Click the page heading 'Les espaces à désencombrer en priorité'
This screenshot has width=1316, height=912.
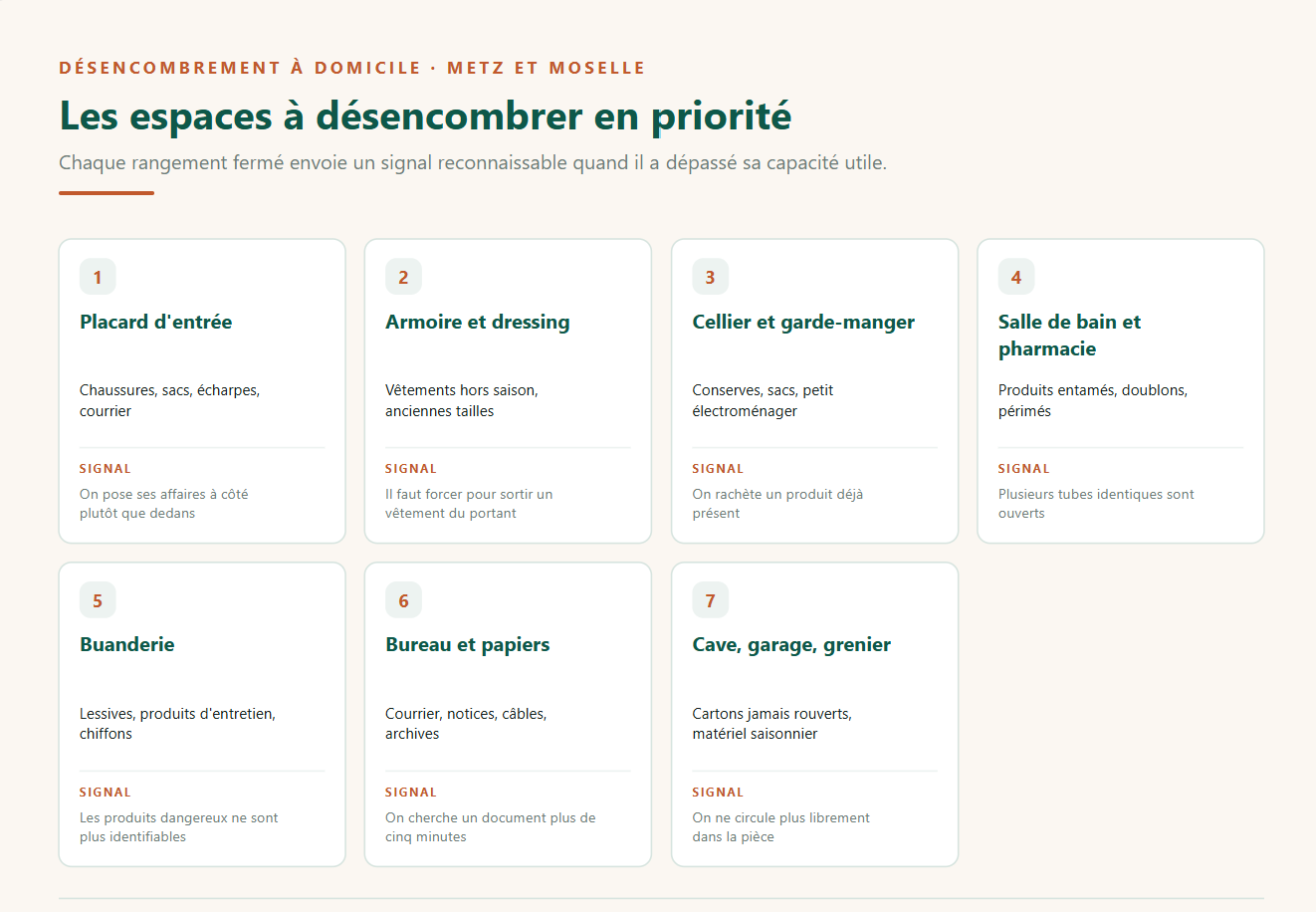tap(425, 115)
